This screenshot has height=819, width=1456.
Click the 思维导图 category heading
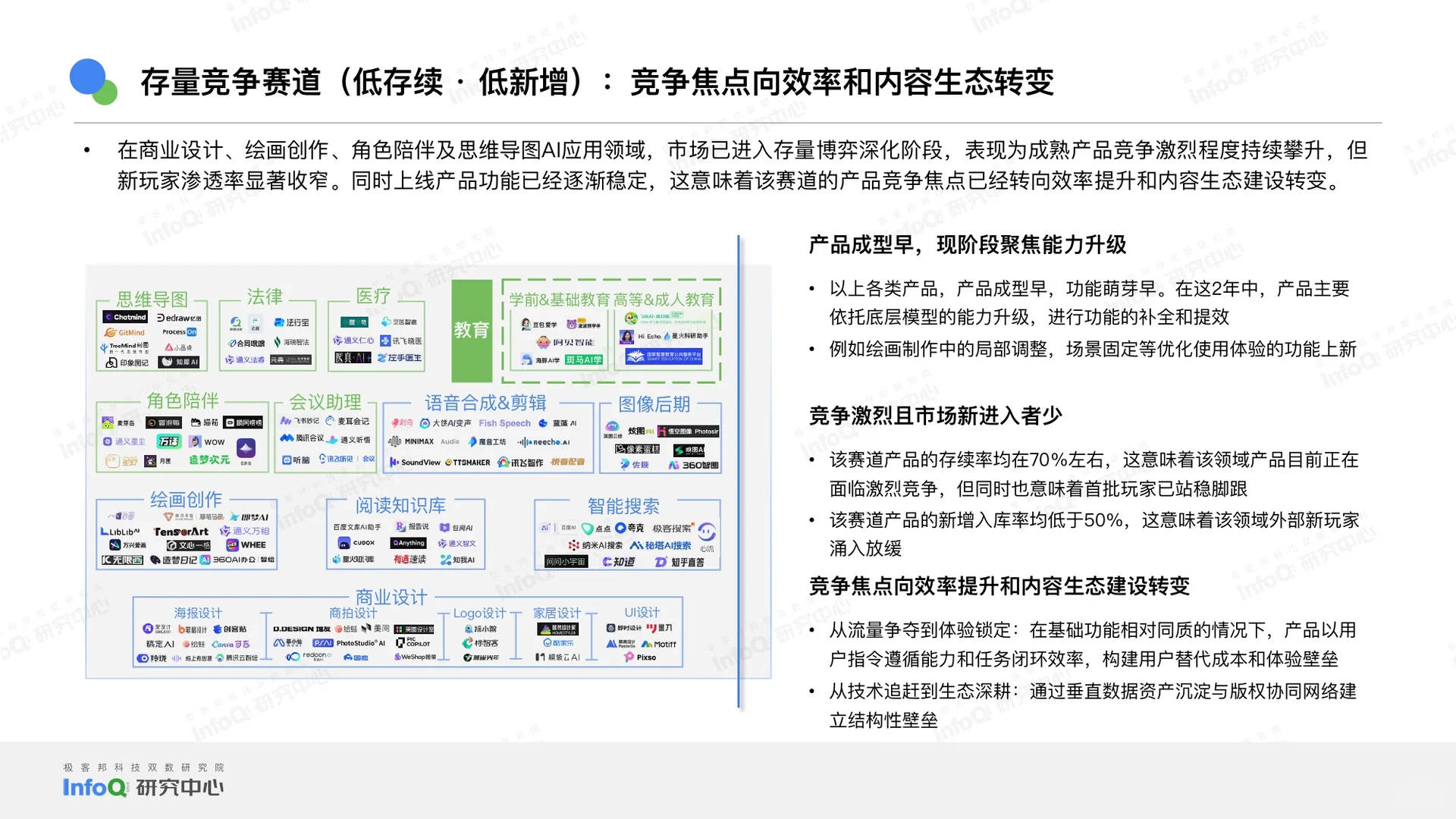point(152,299)
